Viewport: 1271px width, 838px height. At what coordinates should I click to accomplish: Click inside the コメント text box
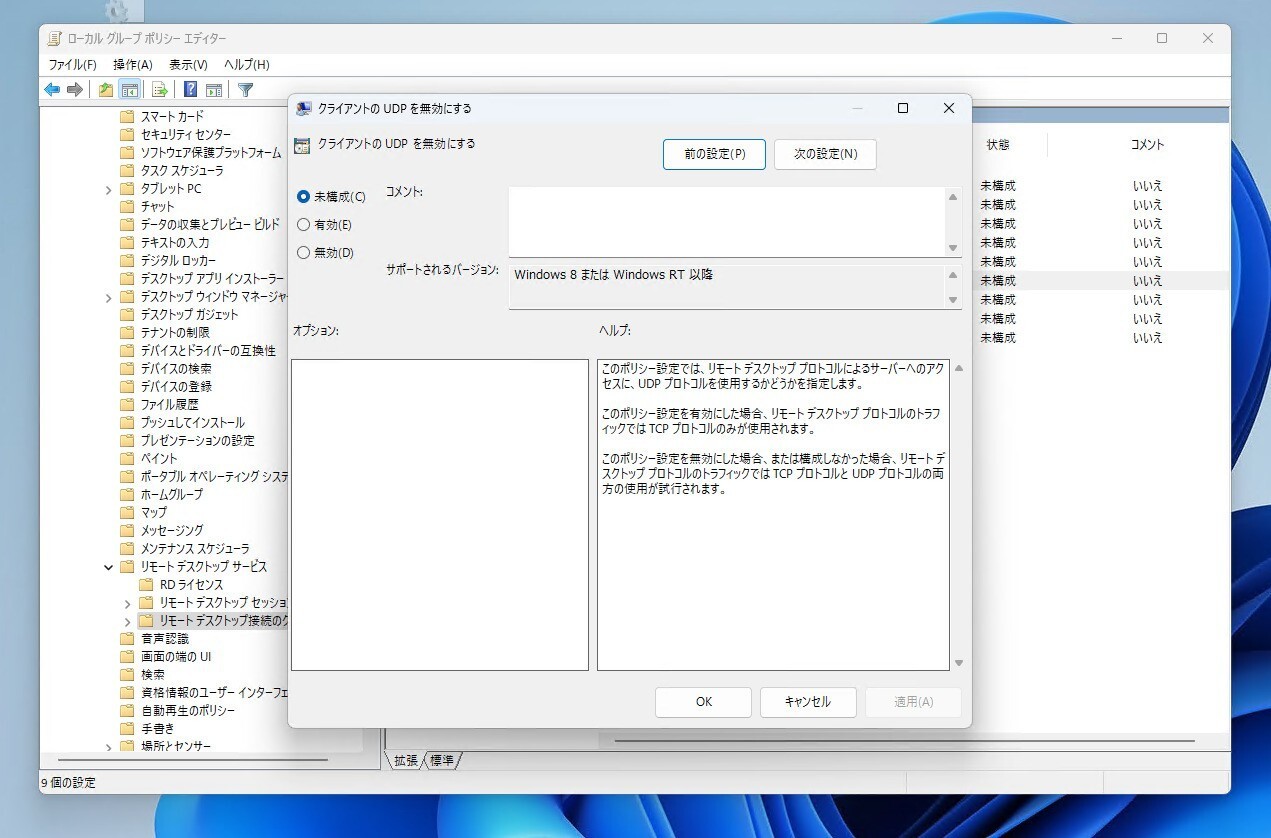click(726, 221)
